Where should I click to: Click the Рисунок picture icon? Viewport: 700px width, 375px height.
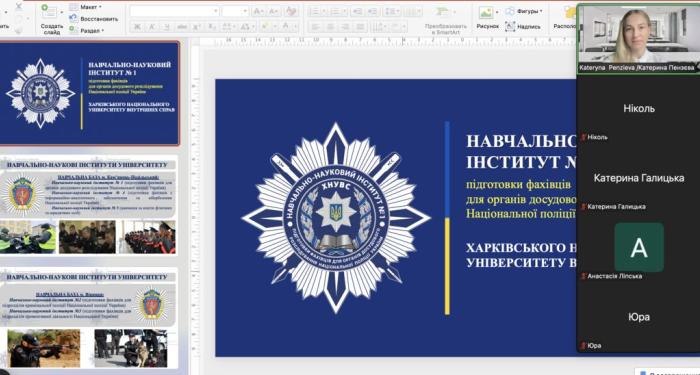(x=486, y=12)
